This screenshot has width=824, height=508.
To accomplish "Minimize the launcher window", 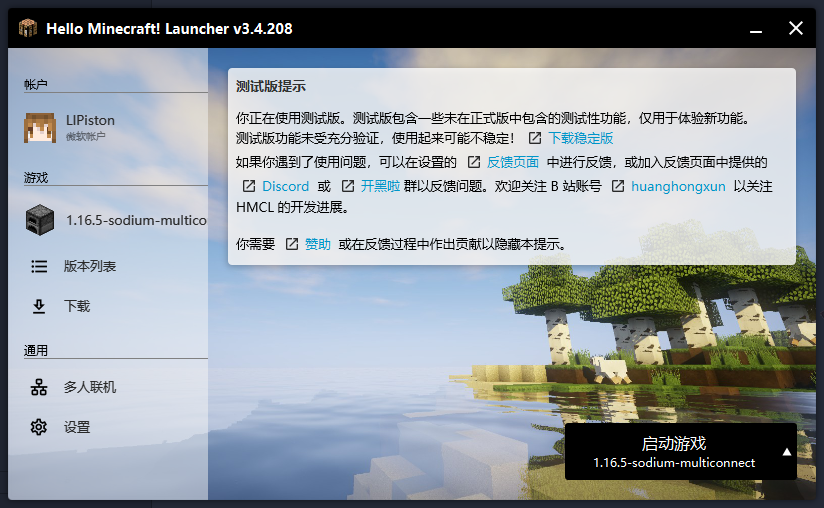I will pos(753,28).
